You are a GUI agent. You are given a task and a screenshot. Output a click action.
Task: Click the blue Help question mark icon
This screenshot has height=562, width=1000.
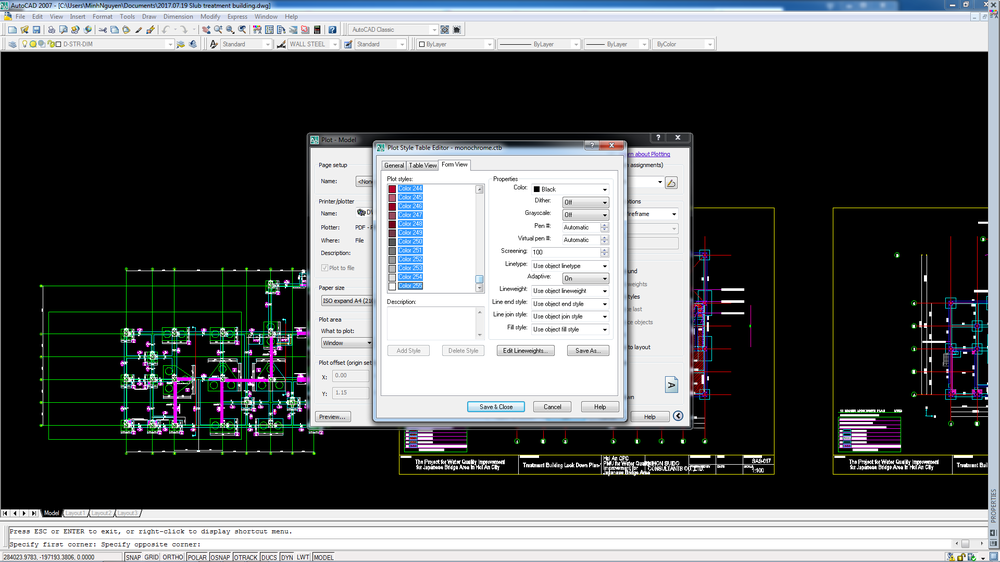[332, 29]
